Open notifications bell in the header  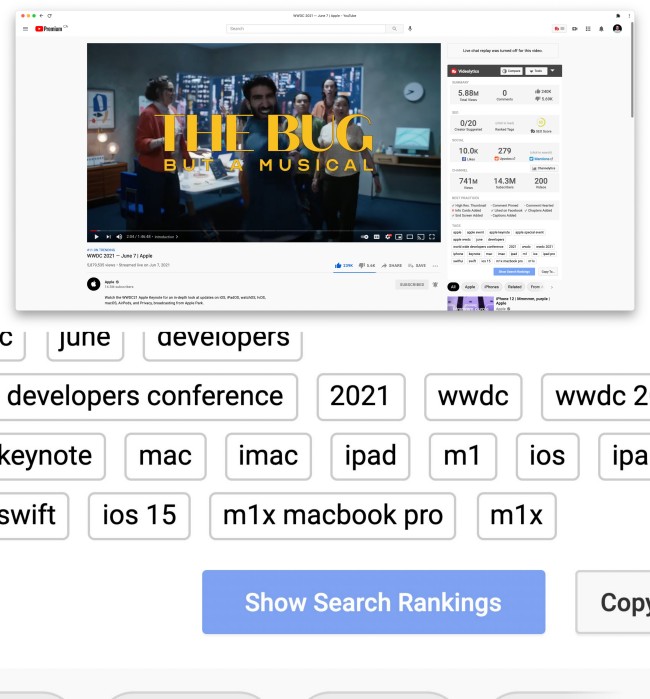point(601,29)
